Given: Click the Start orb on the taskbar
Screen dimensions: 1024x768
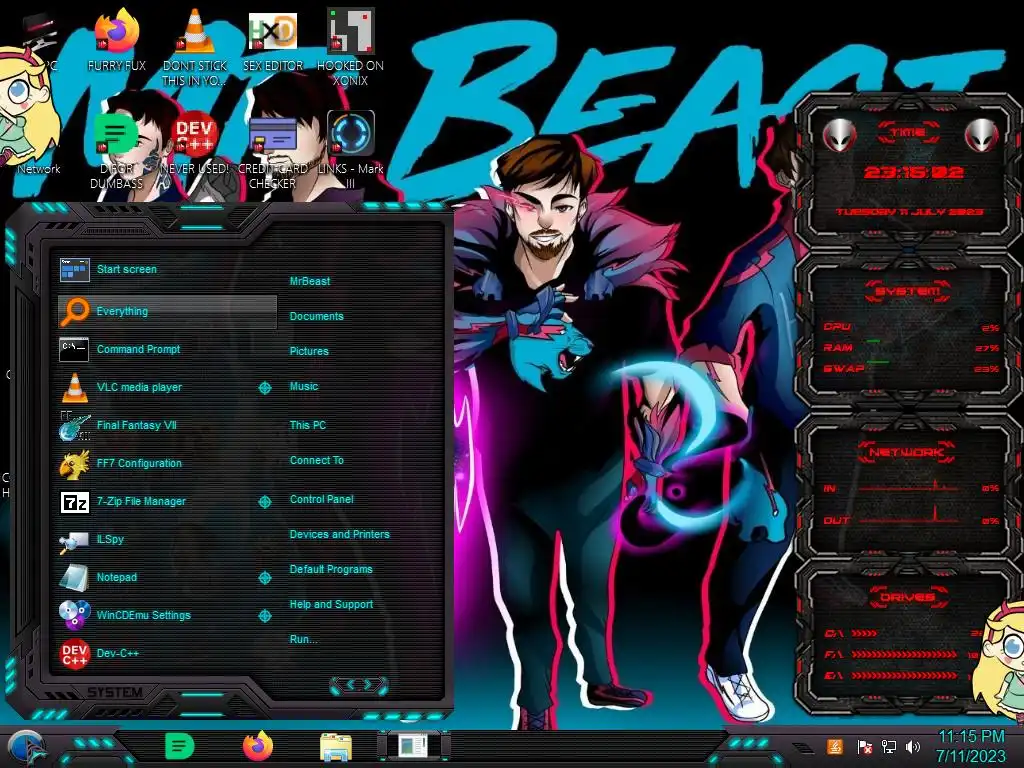Looking at the screenshot, I should click(26, 748).
